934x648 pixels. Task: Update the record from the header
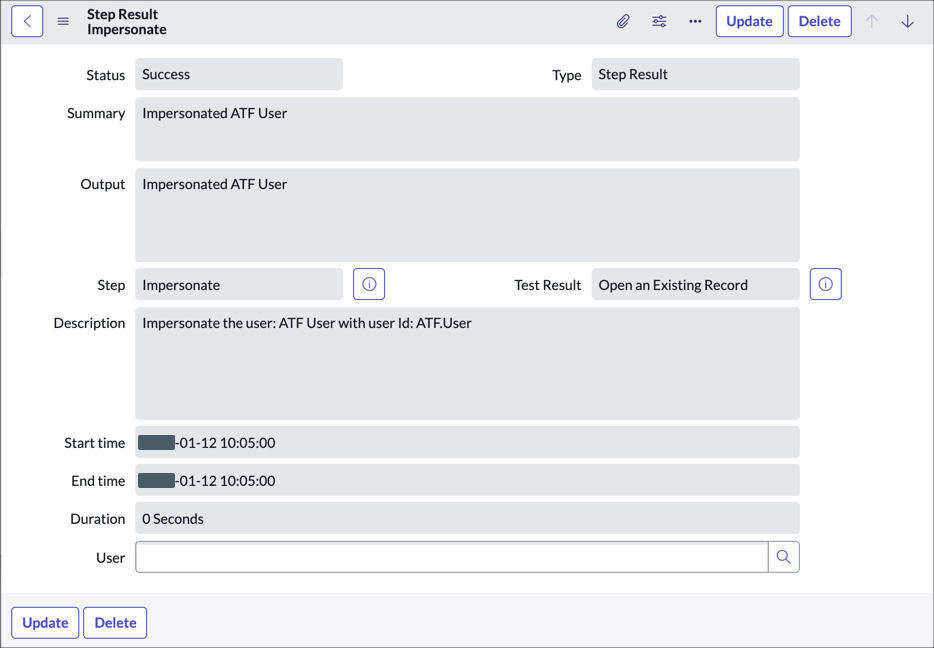click(749, 20)
